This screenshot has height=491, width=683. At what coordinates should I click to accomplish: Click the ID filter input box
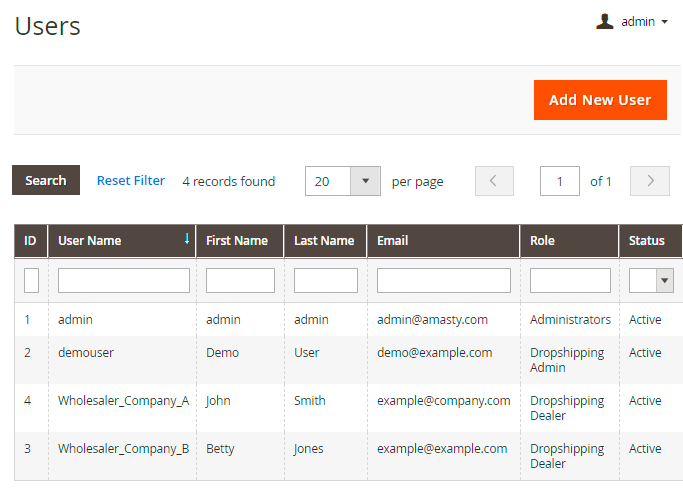31,281
